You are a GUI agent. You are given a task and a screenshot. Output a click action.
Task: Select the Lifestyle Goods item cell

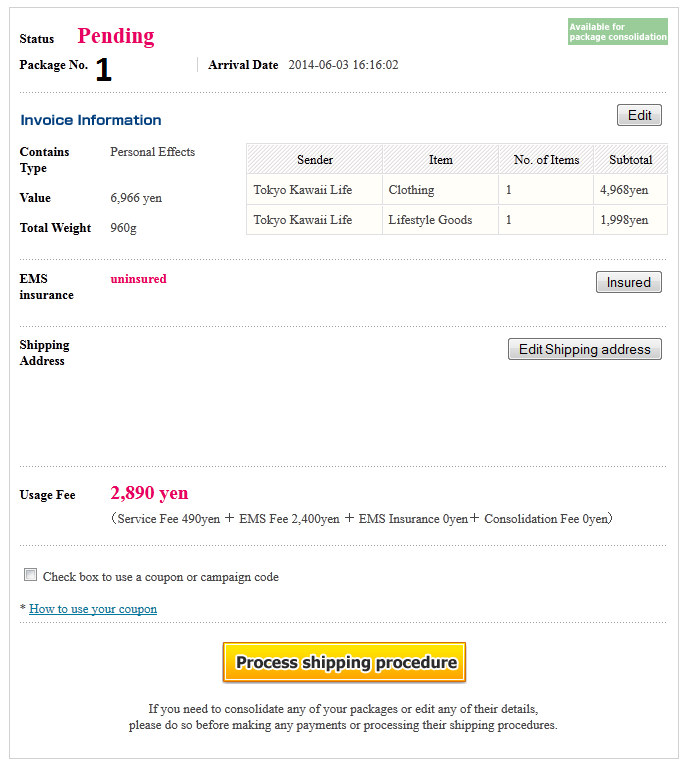[x=430, y=220]
